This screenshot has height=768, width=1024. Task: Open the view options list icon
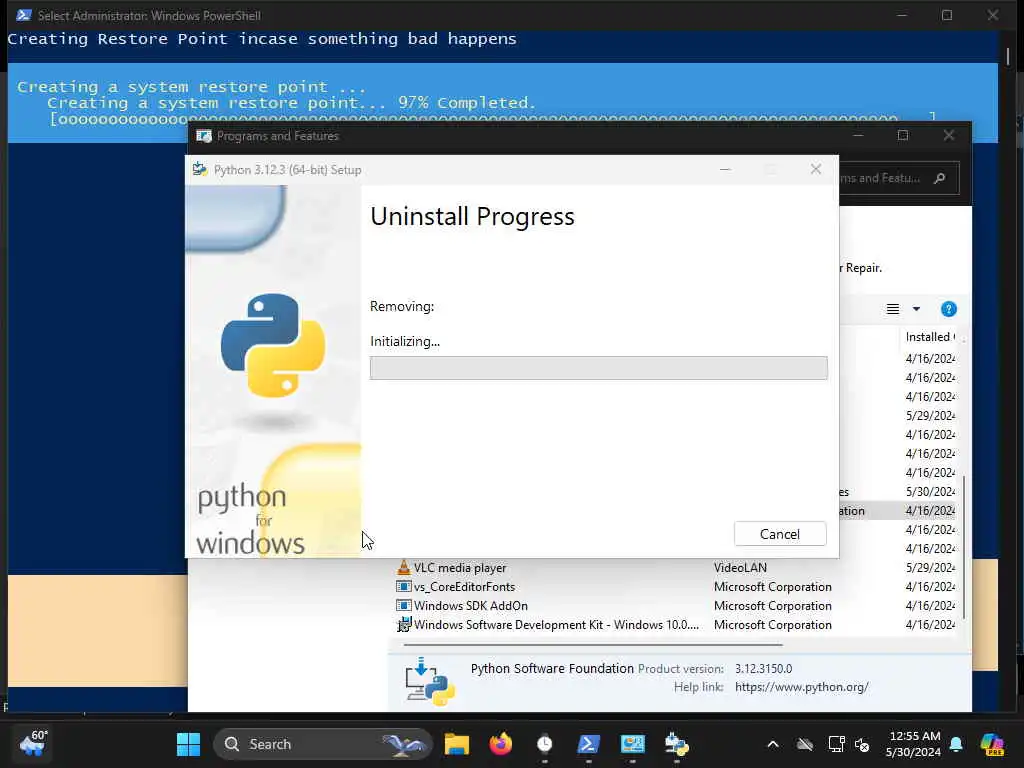click(x=893, y=309)
